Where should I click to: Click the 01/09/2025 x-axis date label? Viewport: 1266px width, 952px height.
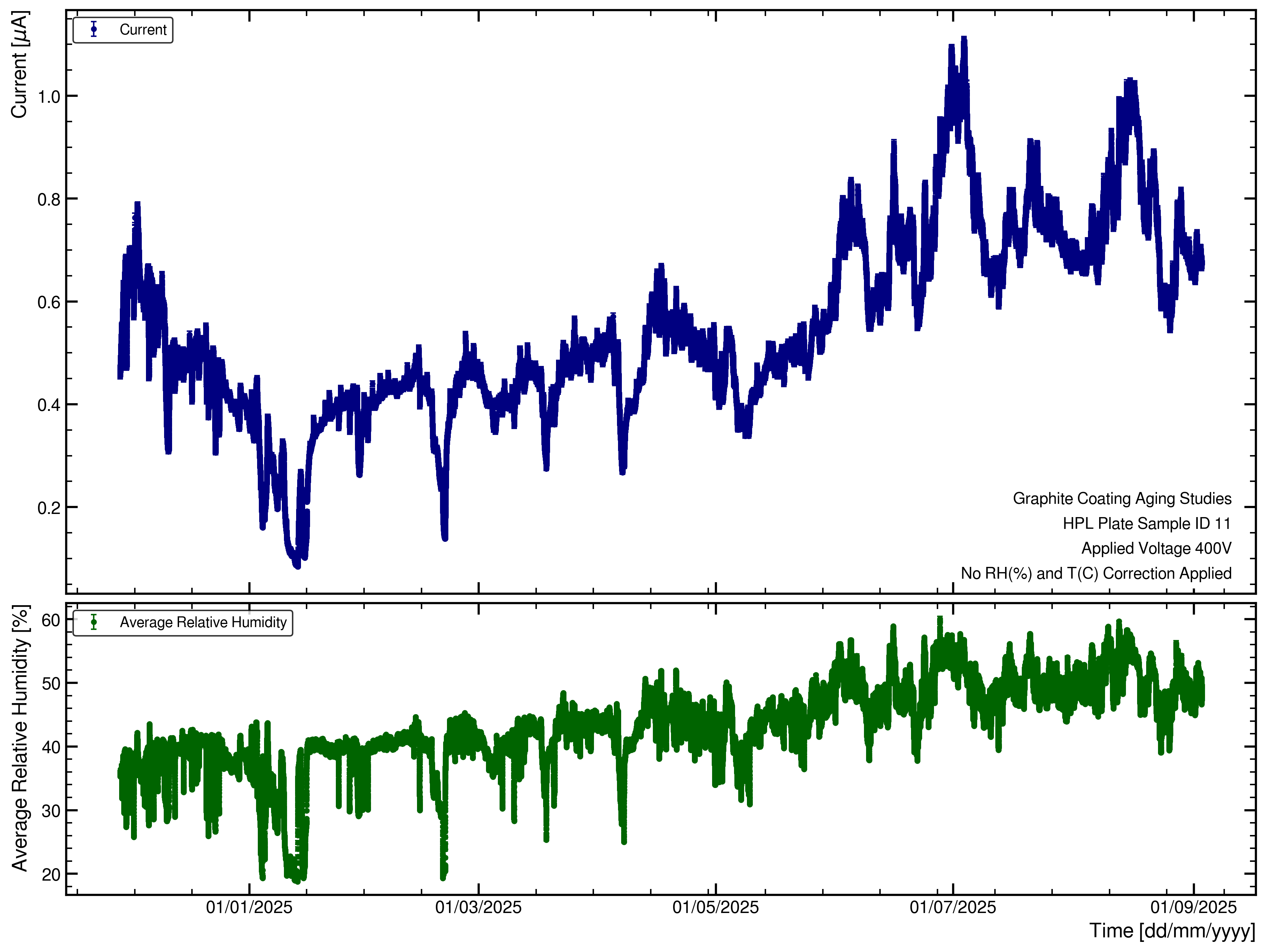pyautogui.click(x=1193, y=907)
